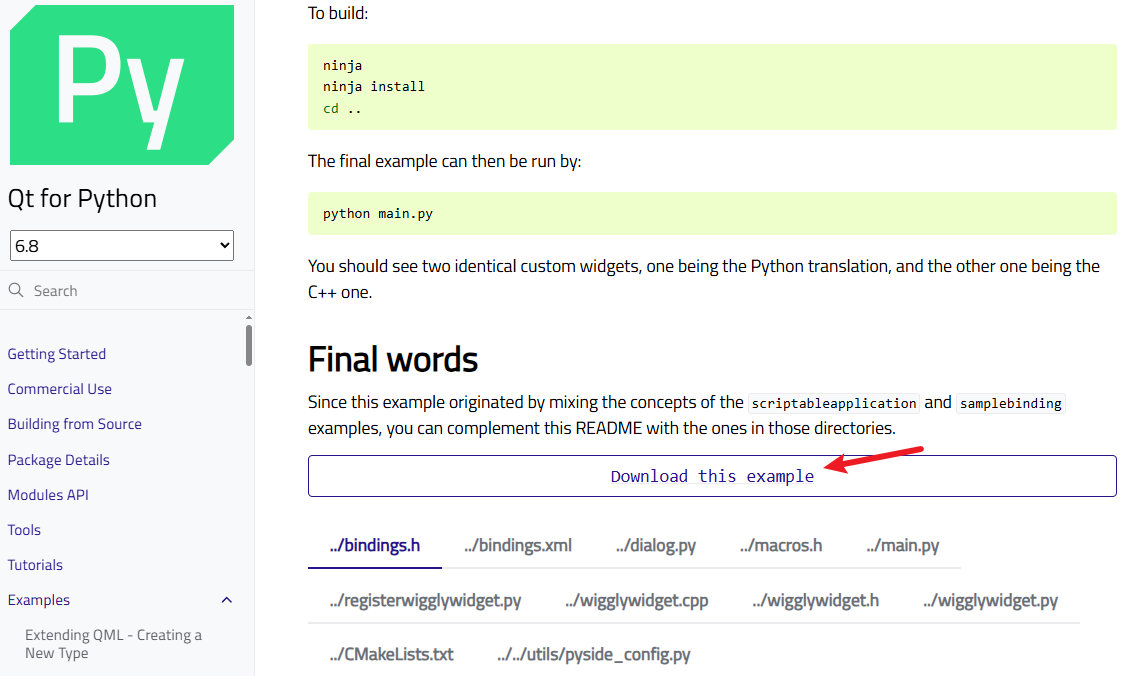Open the Tutorials section
The width and height of the screenshot is (1135, 676).
tap(35, 565)
